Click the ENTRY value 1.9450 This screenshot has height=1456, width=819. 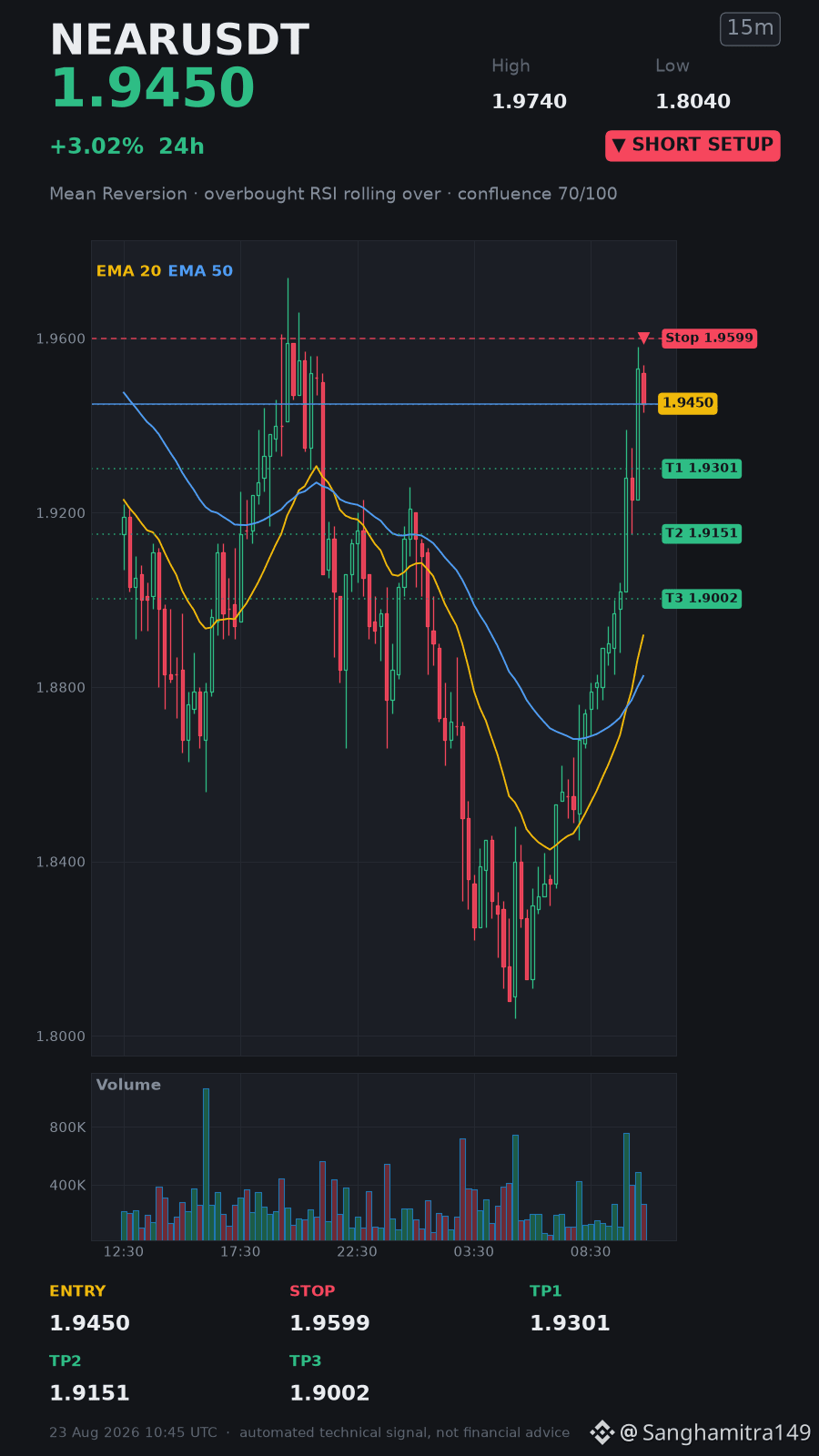(x=89, y=1323)
